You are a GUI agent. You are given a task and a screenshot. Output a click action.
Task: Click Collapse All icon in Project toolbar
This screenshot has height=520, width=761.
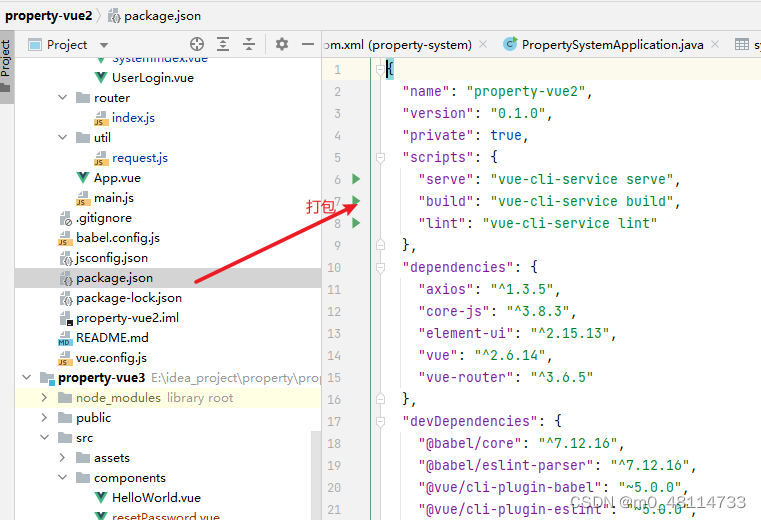[249, 44]
